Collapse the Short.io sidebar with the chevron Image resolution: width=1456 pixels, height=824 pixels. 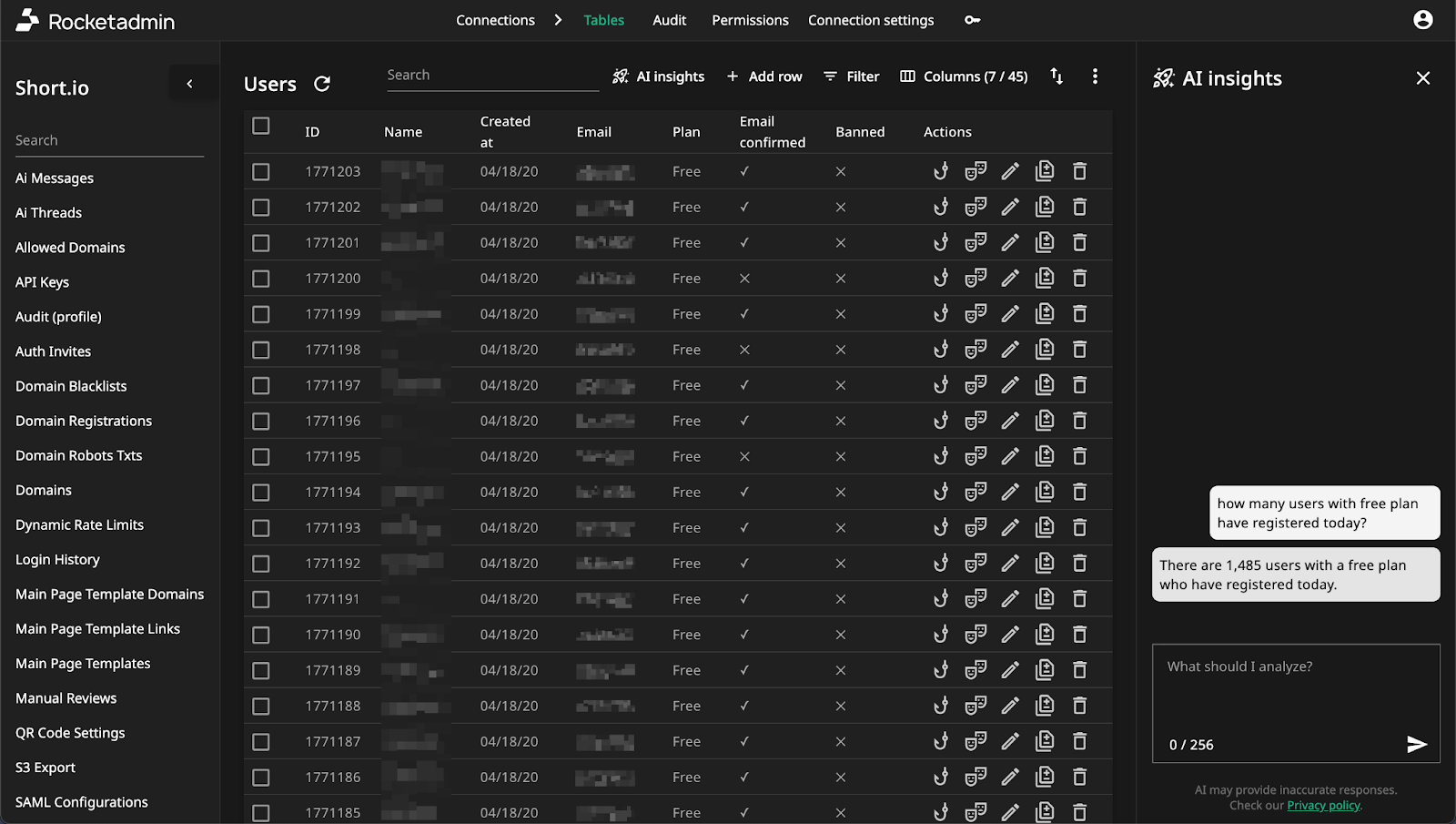click(191, 83)
